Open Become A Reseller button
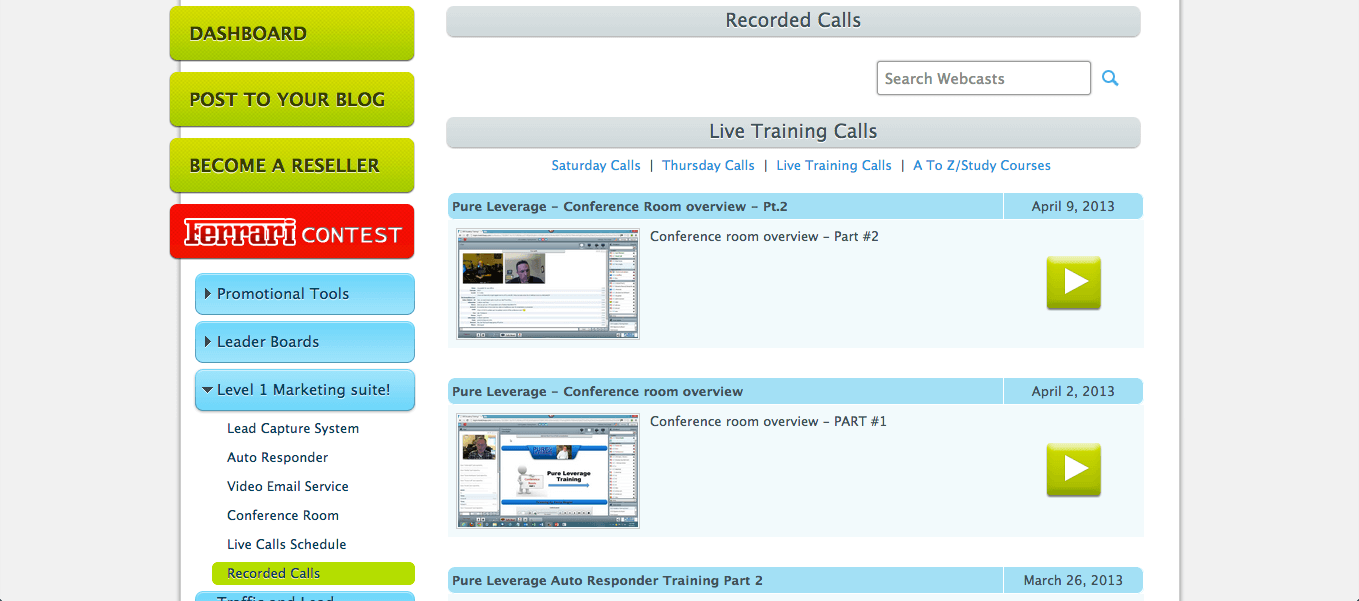1359x601 pixels. click(292, 165)
